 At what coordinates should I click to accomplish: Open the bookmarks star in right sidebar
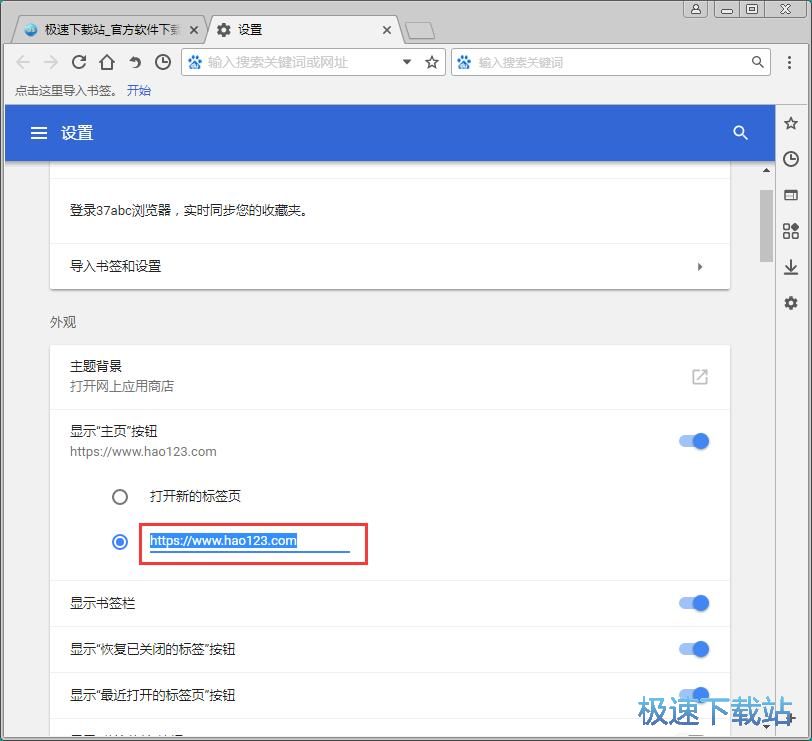[x=791, y=123]
